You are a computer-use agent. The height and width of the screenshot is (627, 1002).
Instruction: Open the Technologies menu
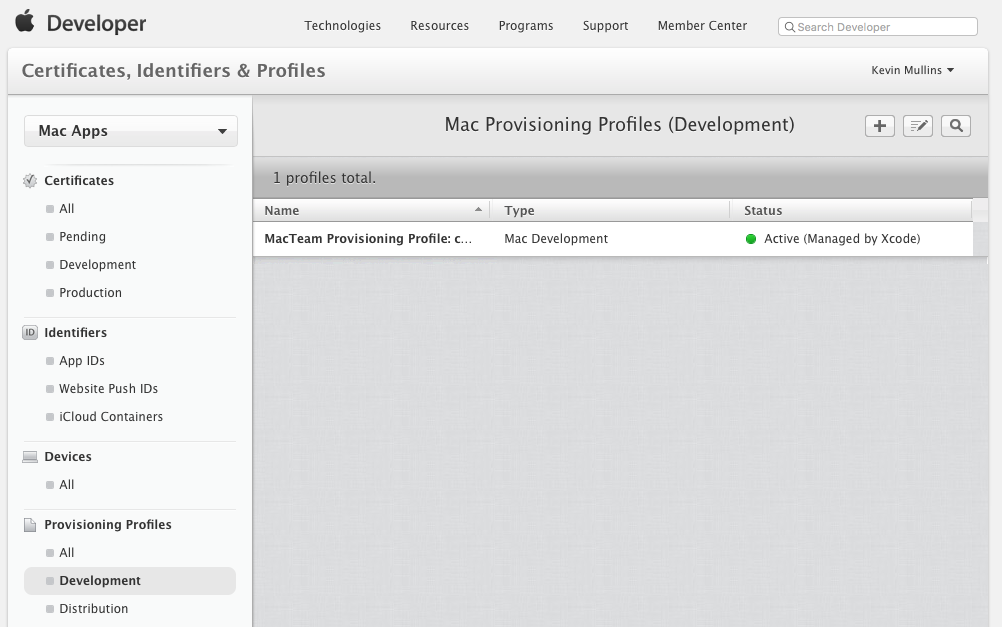click(343, 26)
